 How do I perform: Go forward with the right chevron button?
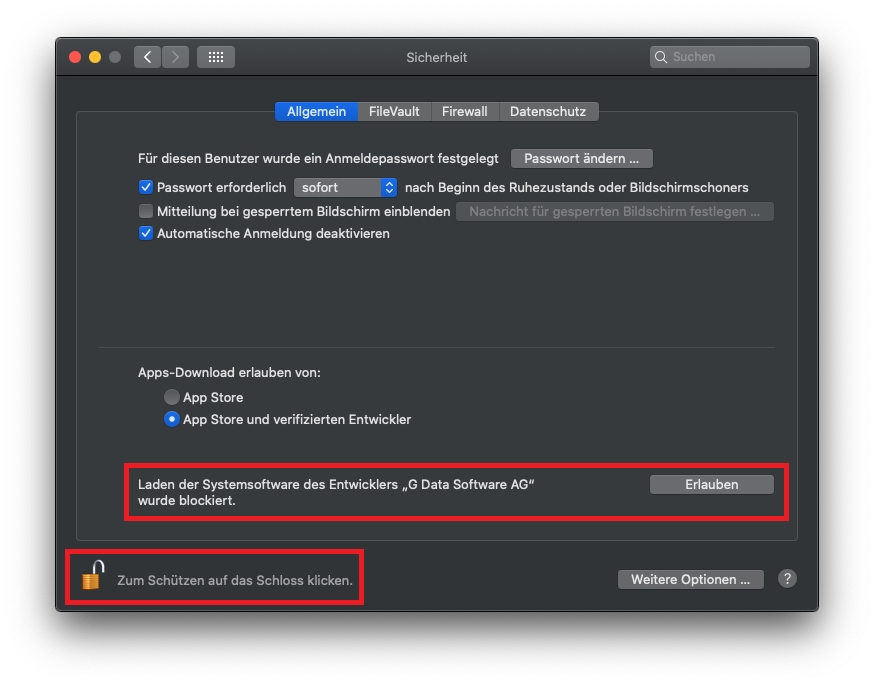176,57
